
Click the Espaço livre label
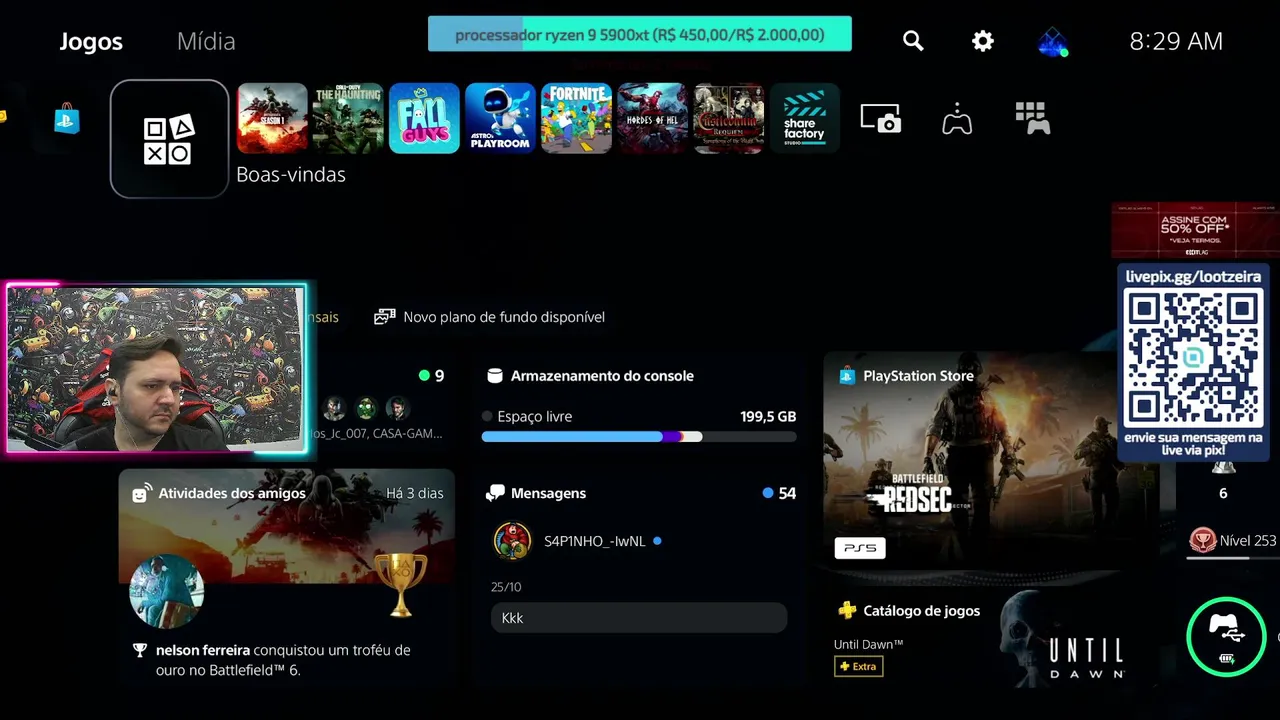click(x=535, y=416)
